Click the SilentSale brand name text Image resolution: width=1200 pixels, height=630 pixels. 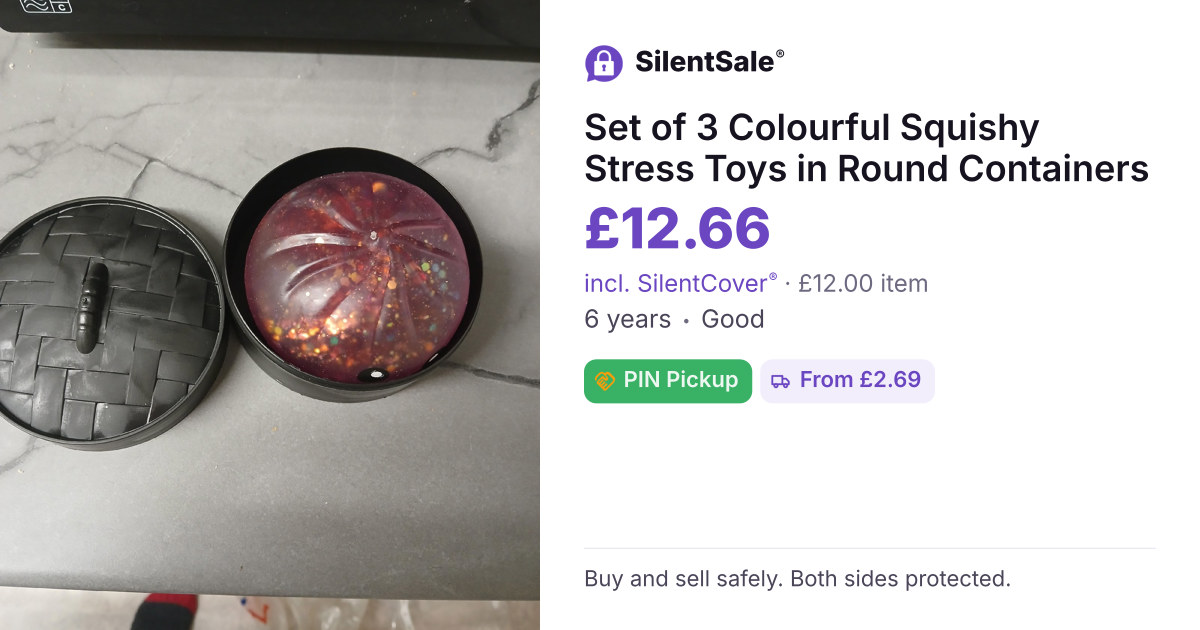[x=704, y=62]
